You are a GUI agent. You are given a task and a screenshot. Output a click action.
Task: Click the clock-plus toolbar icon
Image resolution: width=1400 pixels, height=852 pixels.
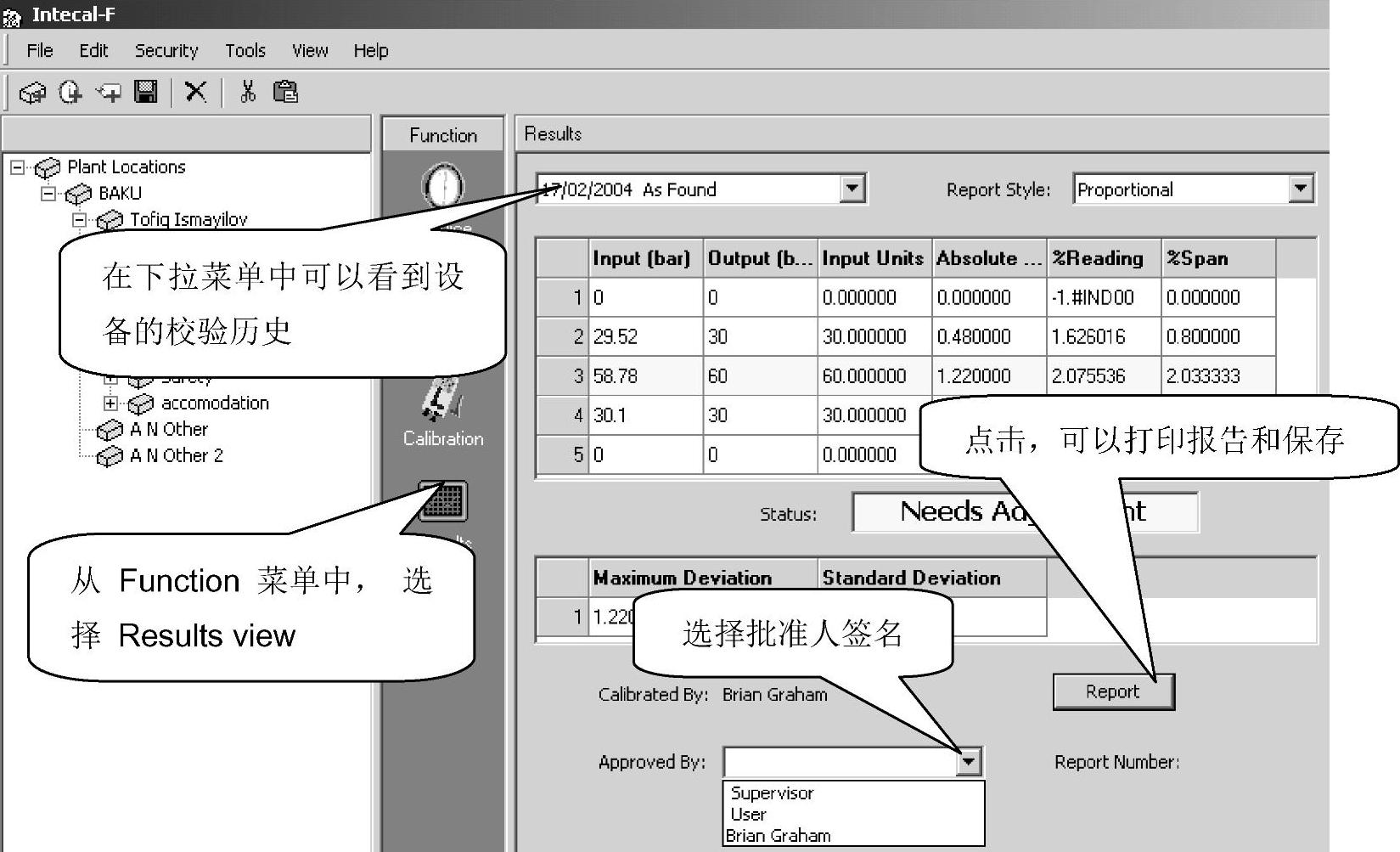click(70, 92)
